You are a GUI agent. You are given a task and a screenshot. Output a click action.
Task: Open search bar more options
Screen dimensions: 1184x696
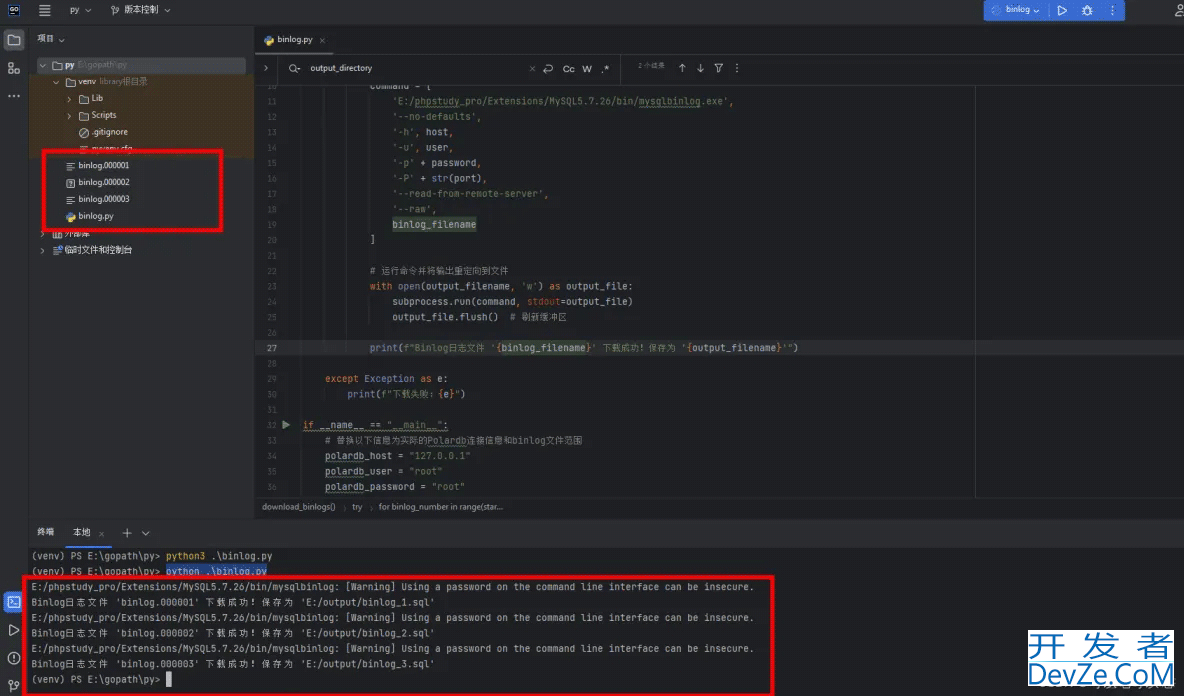click(x=737, y=68)
